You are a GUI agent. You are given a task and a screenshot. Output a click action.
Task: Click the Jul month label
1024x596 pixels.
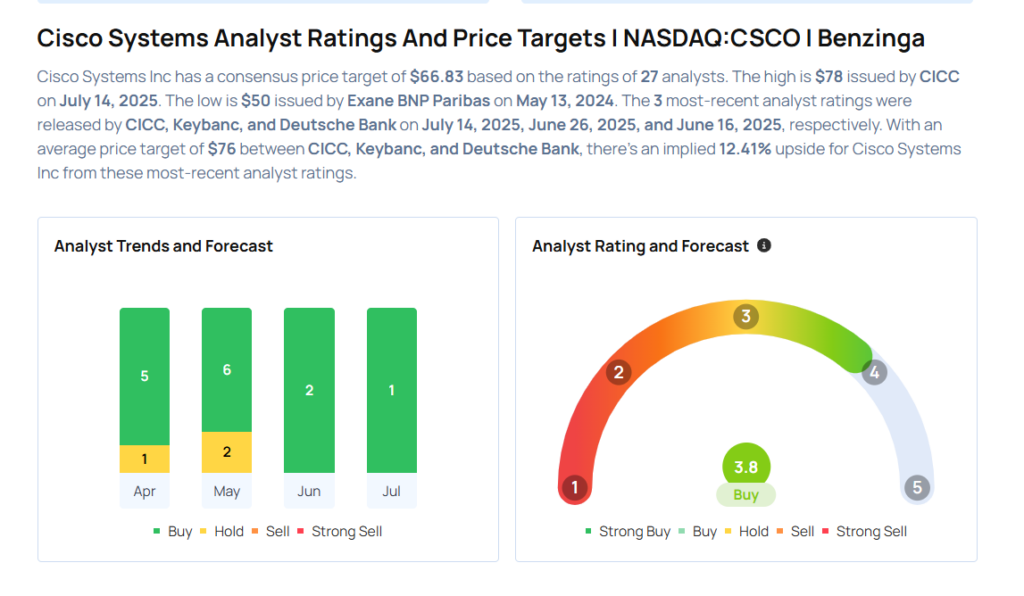[391, 491]
